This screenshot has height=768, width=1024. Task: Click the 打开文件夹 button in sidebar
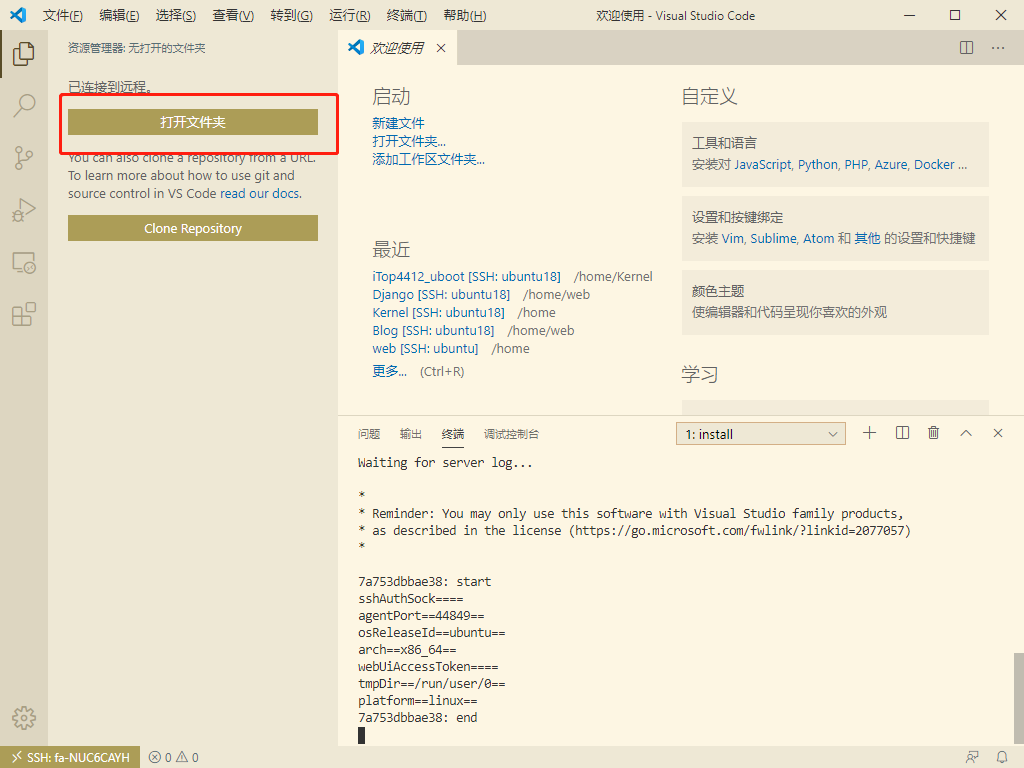point(193,122)
